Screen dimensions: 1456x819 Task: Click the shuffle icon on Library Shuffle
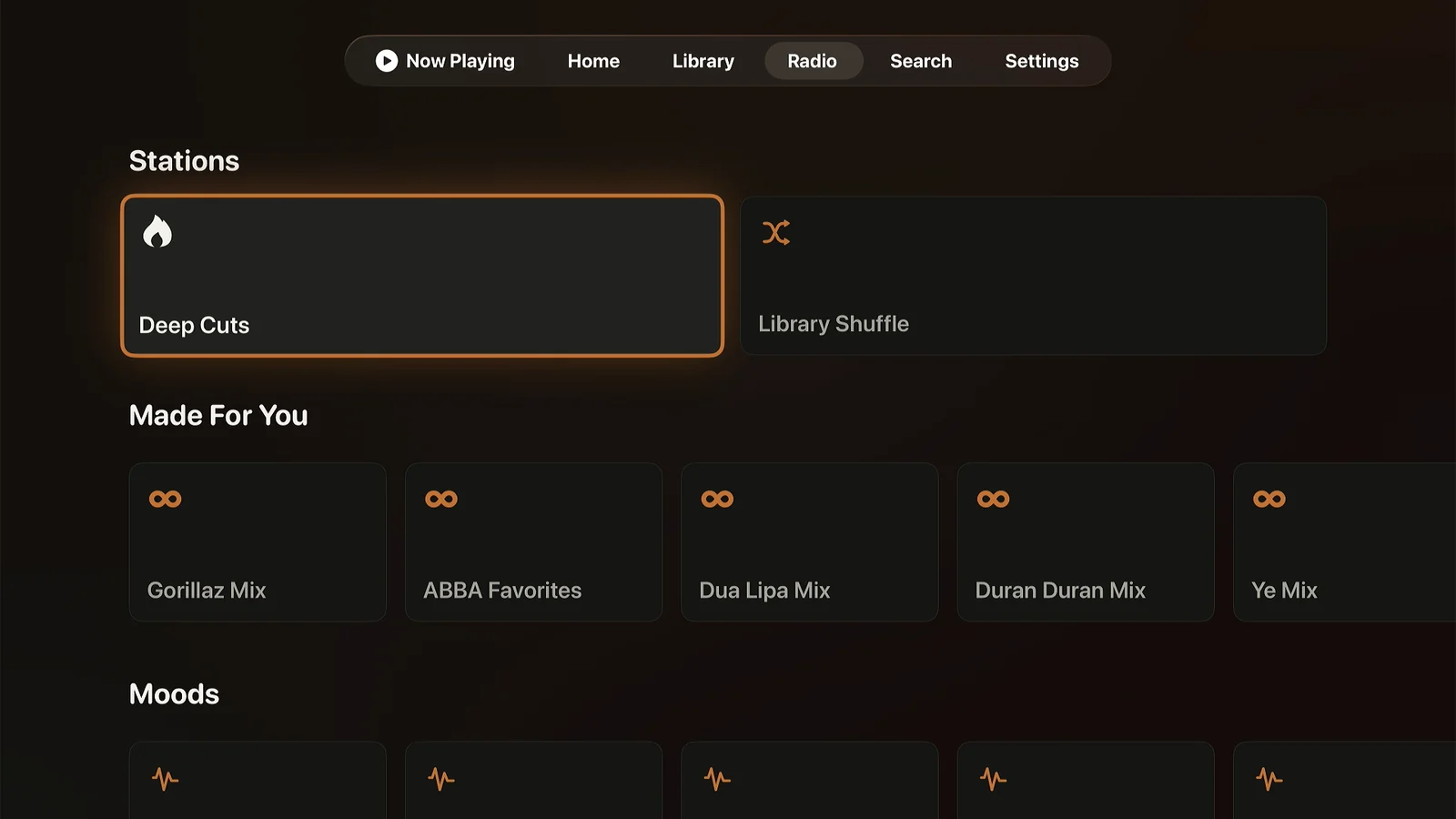(x=776, y=233)
